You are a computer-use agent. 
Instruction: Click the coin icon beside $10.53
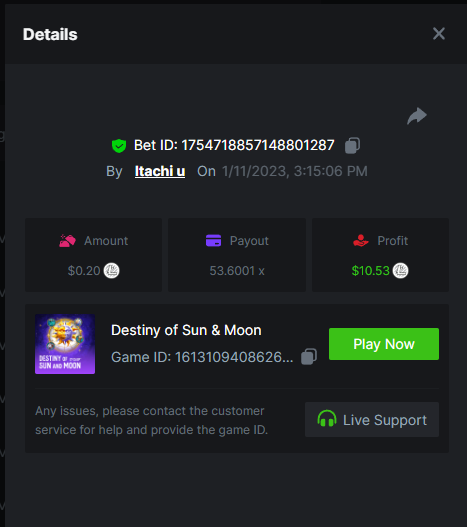400,271
